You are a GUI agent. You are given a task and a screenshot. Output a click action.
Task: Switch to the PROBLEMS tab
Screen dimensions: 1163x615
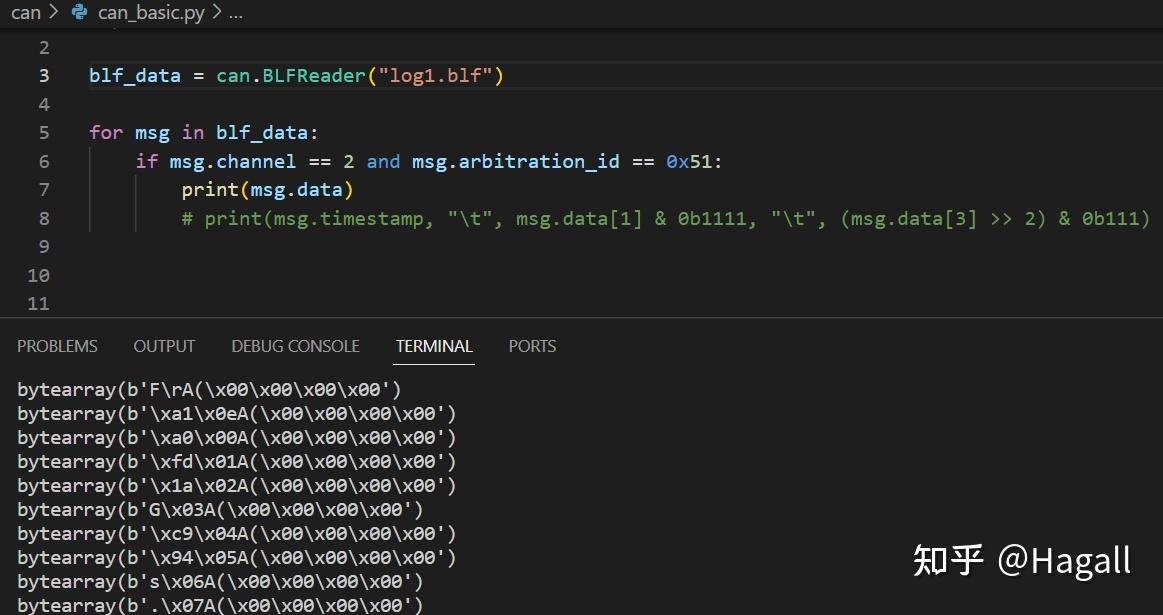(x=57, y=346)
